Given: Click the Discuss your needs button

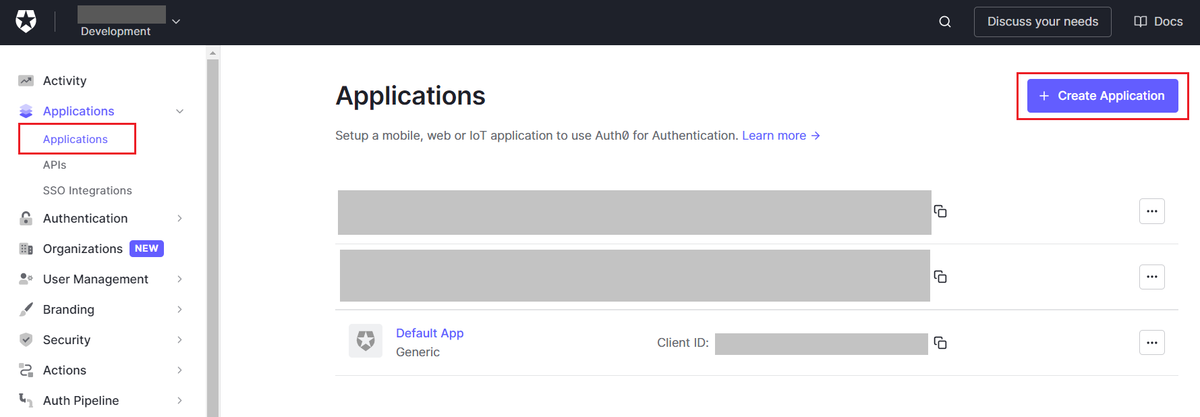Looking at the screenshot, I should pyautogui.click(x=1042, y=22).
